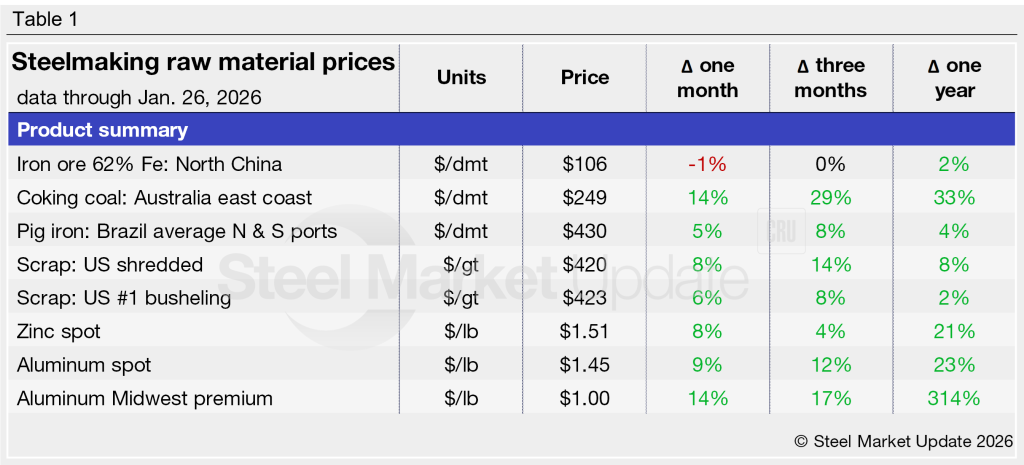Select the 314% one-year change value

pos(954,398)
